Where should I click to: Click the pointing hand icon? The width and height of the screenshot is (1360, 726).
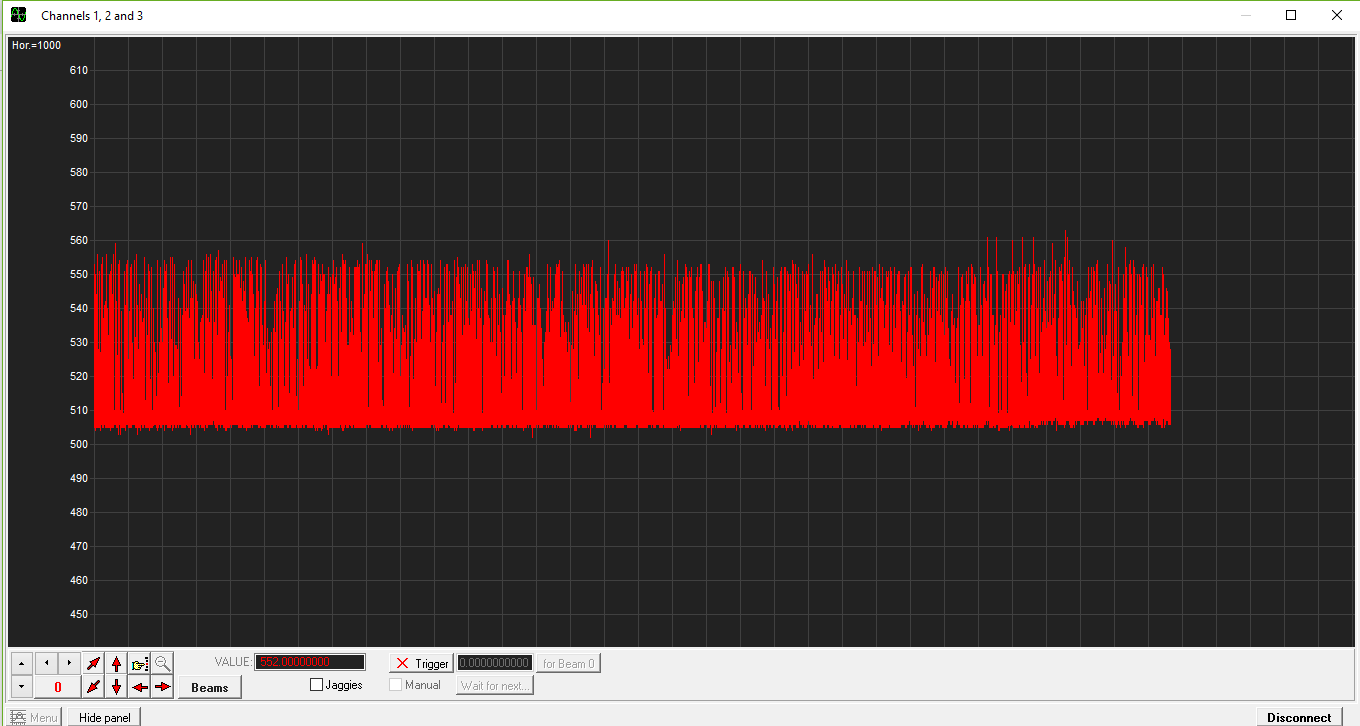139,663
